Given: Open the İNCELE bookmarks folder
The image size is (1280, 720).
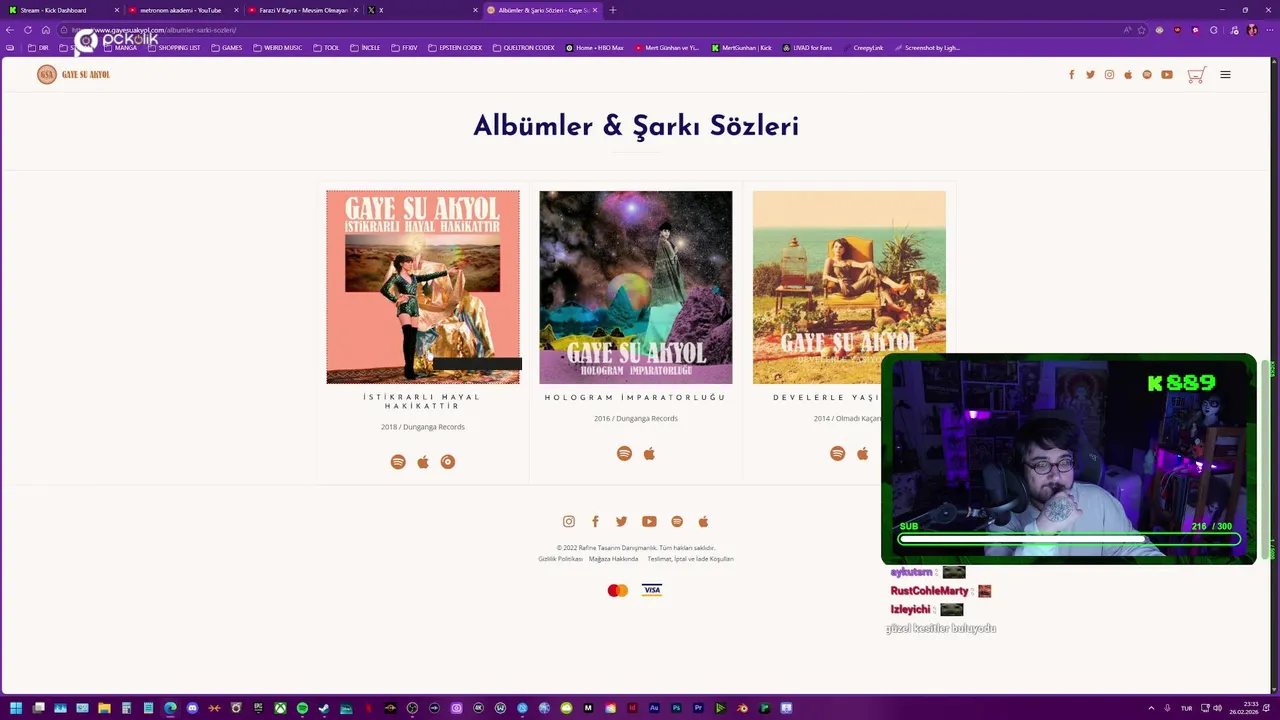Looking at the screenshot, I should point(365,48).
